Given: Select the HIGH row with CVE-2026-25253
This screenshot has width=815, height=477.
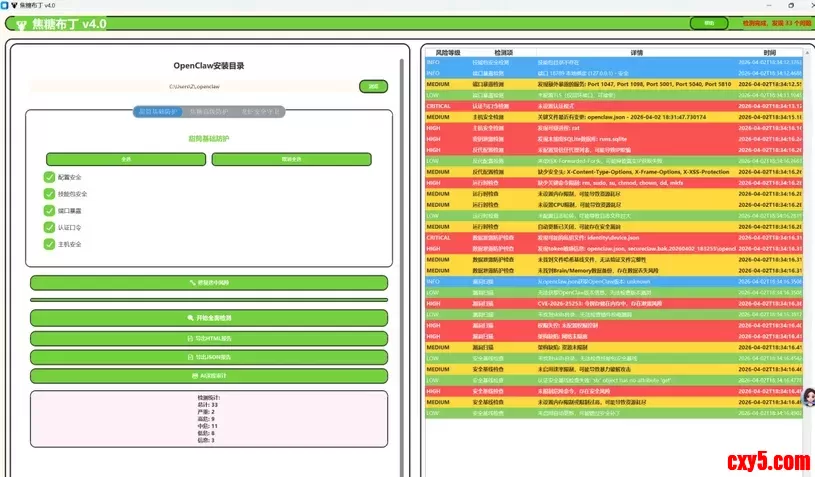Looking at the screenshot, I should pyautogui.click(x=614, y=303).
